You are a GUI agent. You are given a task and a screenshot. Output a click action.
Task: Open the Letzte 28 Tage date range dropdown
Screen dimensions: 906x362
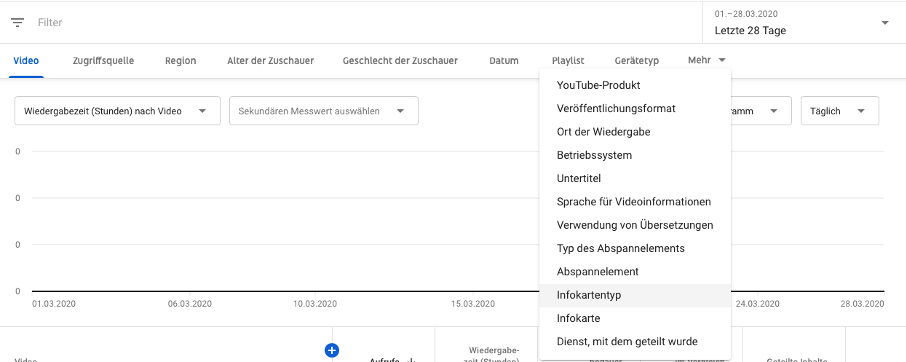[x=804, y=23]
